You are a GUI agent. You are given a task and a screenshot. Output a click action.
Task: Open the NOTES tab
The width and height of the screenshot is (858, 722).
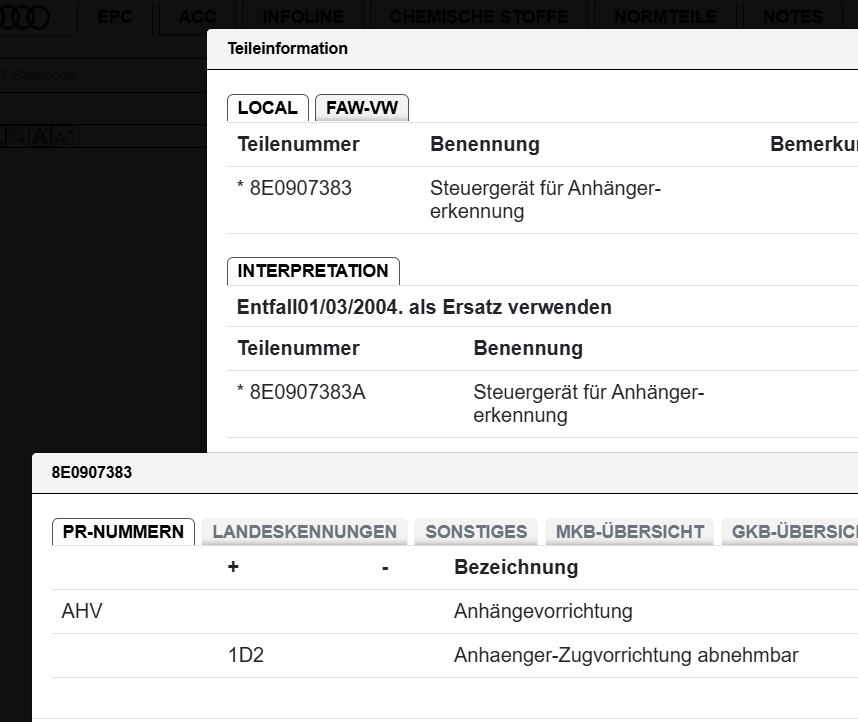(x=792, y=17)
